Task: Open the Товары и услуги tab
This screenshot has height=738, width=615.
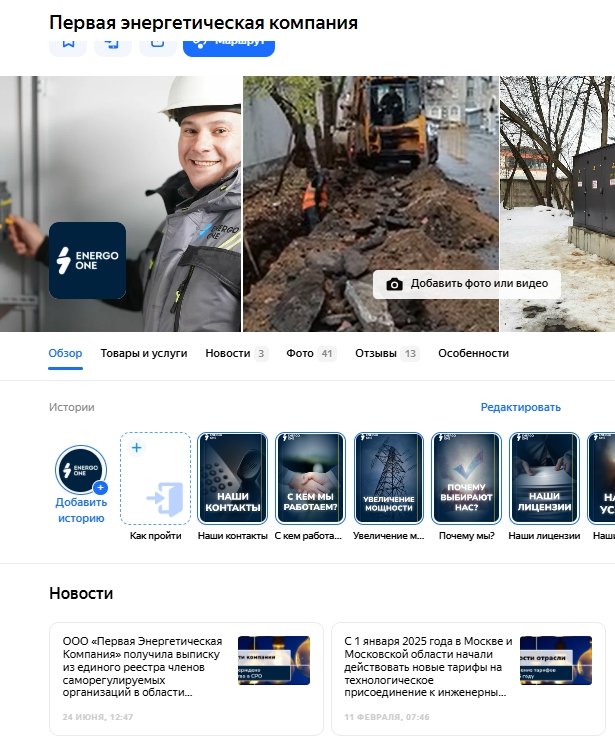Action: click(144, 353)
